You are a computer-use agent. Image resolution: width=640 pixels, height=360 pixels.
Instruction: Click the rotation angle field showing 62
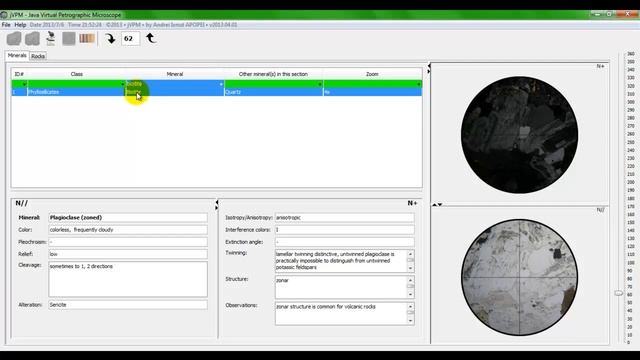pos(130,38)
